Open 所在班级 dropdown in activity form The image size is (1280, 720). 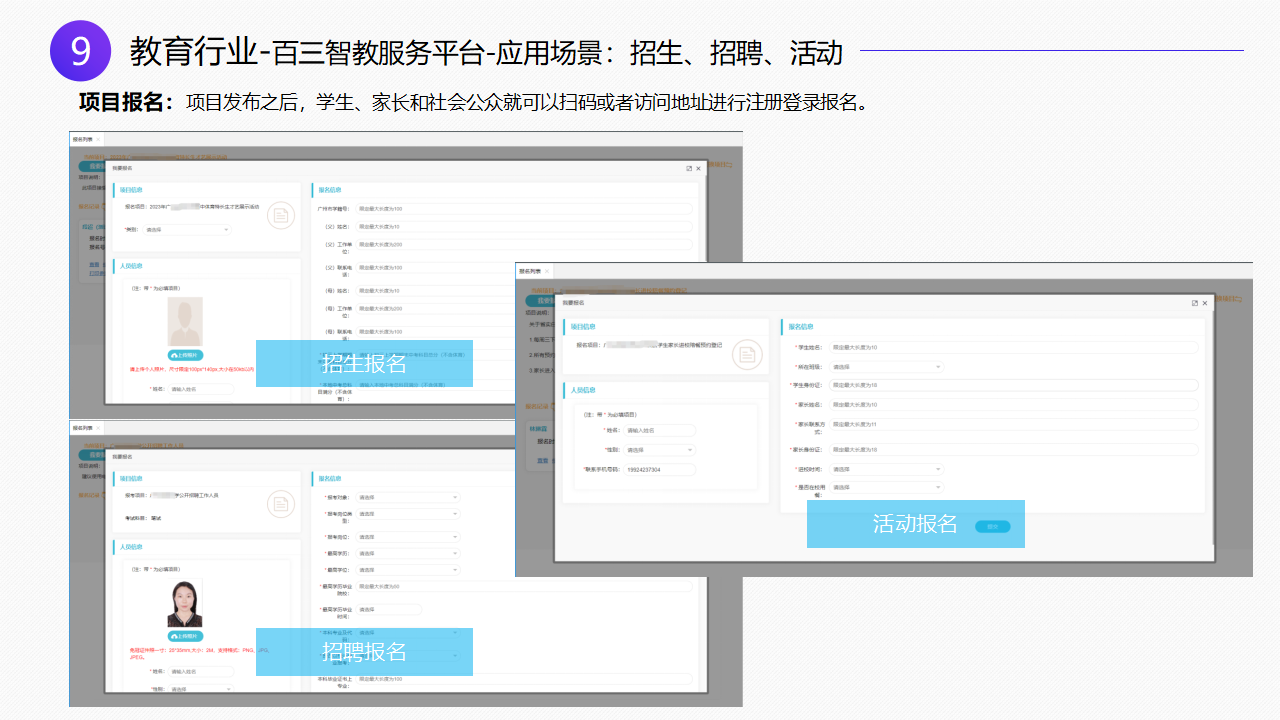pyautogui.click(x=887, y=367)
